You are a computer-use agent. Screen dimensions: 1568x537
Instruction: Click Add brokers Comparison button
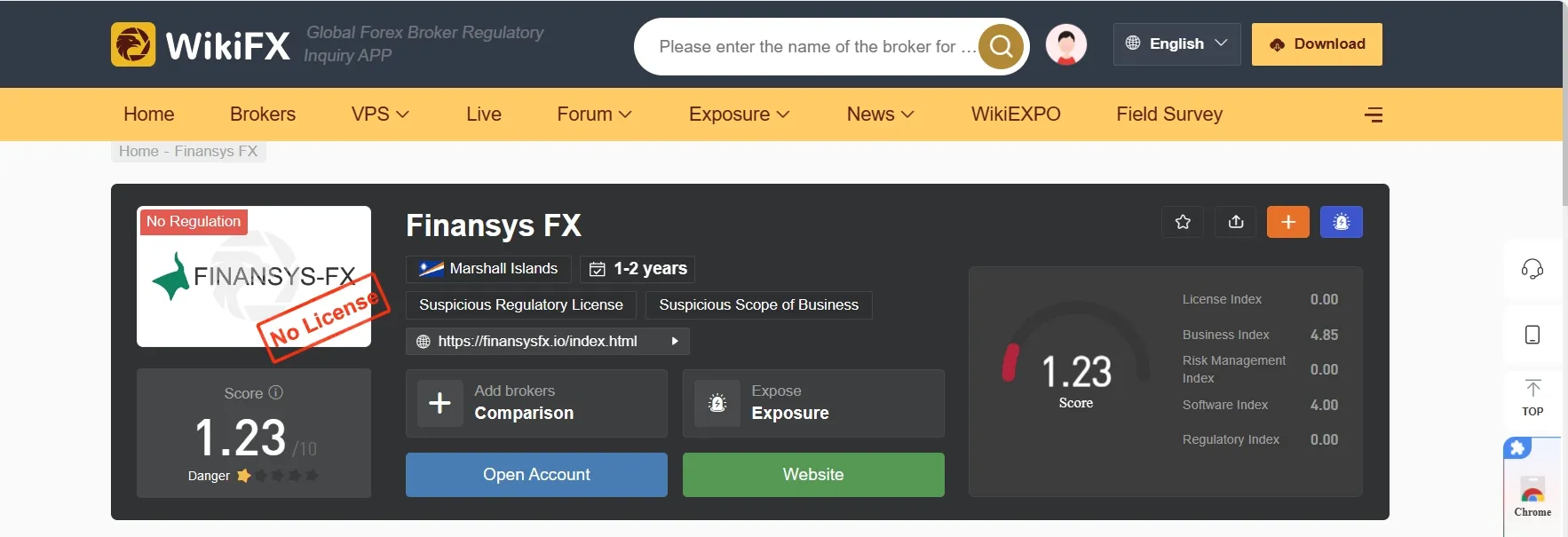(536, 403)
